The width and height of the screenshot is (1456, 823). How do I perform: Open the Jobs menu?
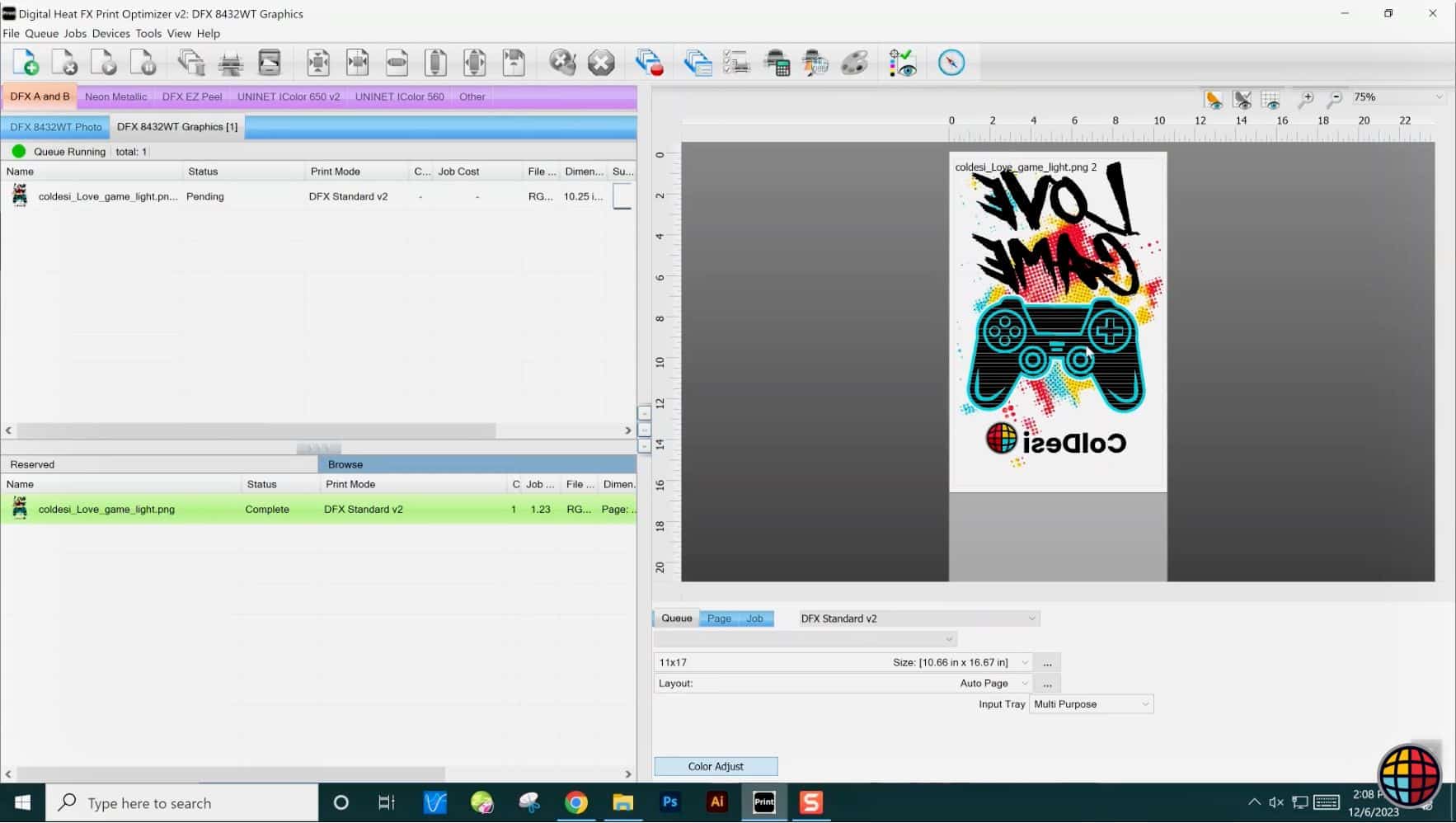[x=75, y=34]
